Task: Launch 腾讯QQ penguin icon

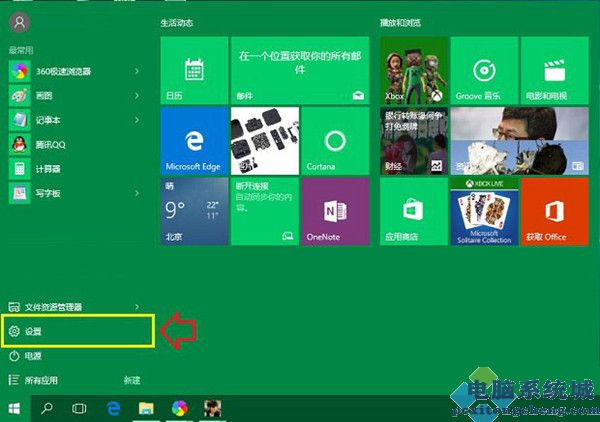Action: (x=20, y=145)
